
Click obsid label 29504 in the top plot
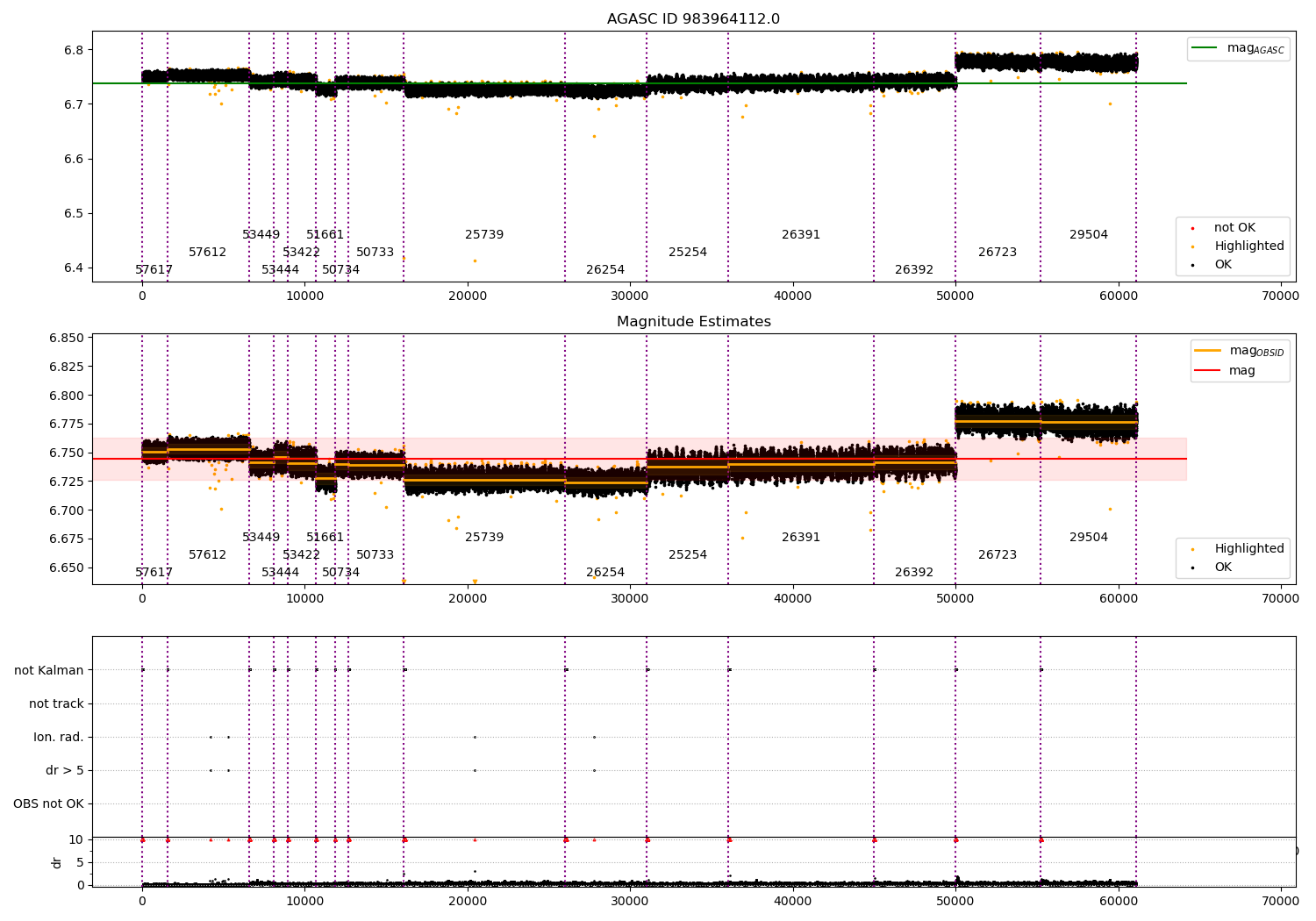click(1089, 235)
